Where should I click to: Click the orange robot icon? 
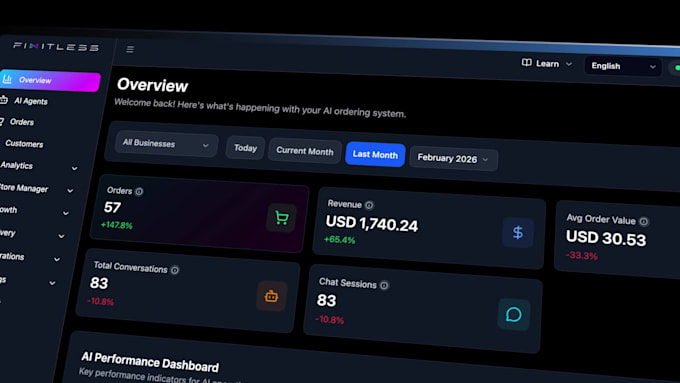point(271,297)
